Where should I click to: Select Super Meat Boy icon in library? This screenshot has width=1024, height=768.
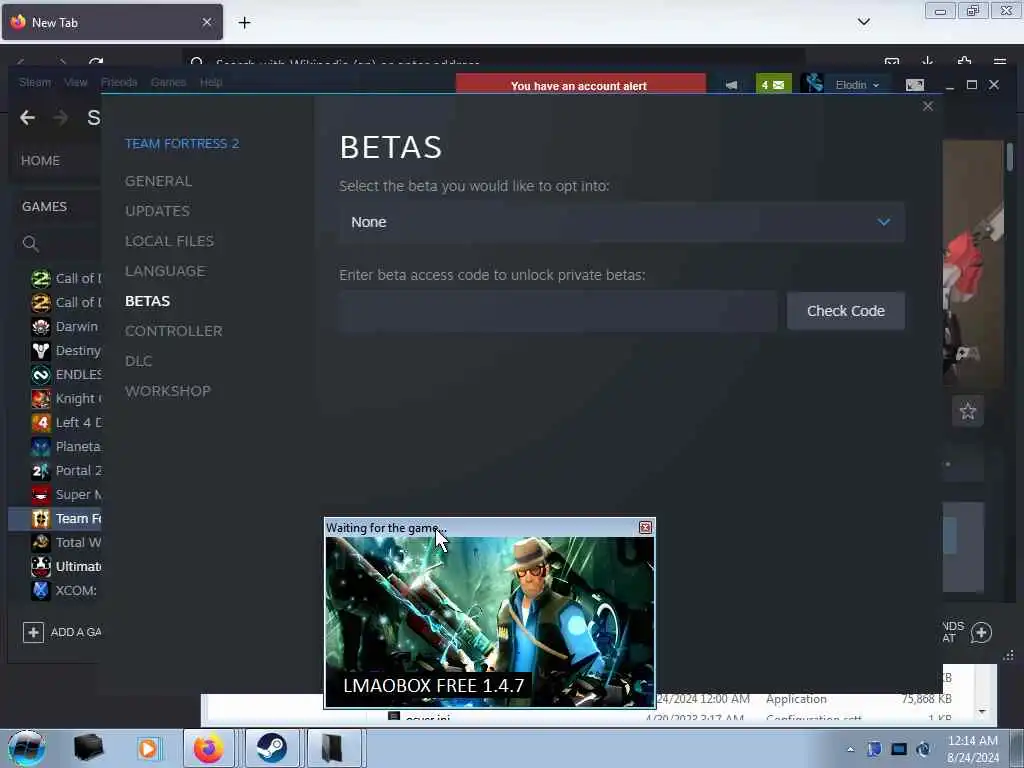[x=41, y=494]
